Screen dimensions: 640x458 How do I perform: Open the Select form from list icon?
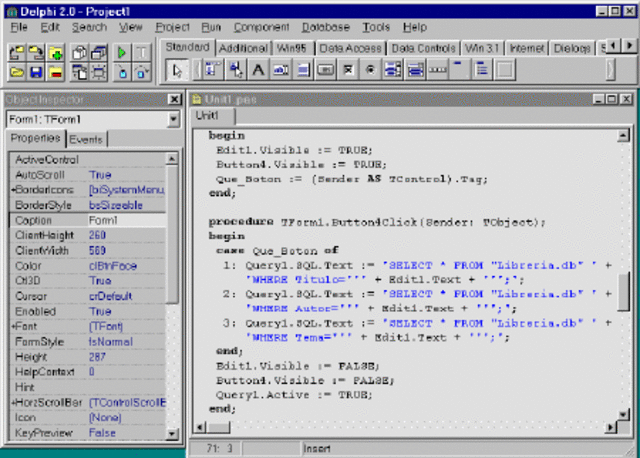pos(99,53)
